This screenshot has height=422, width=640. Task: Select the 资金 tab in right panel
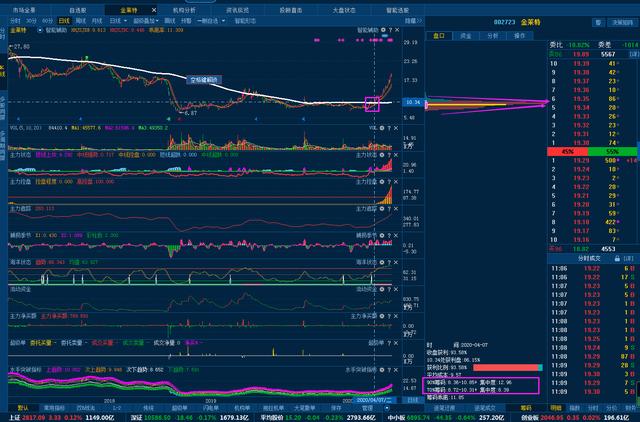tap(466, 36)
